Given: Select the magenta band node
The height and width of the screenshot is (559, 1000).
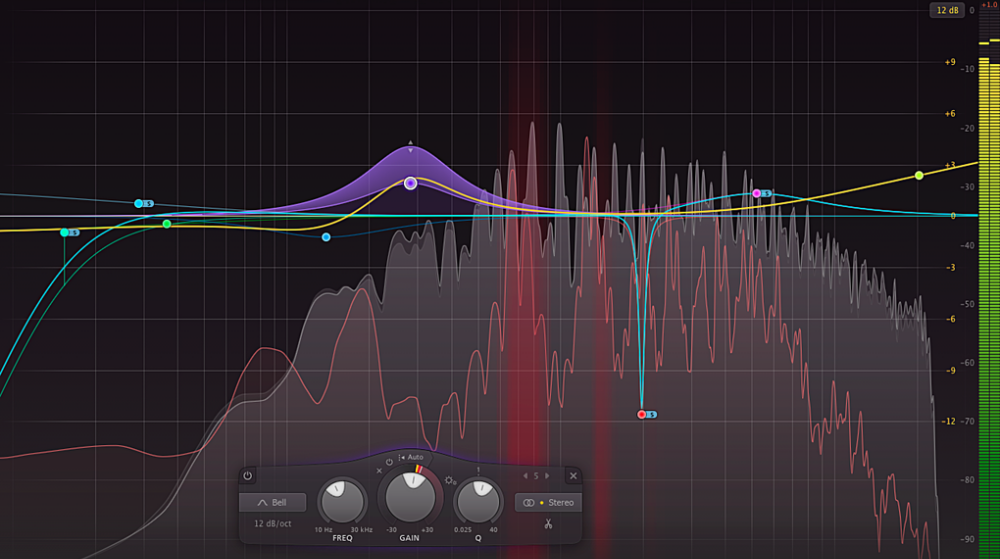Looking at the screenshot, I should point(756,193).
